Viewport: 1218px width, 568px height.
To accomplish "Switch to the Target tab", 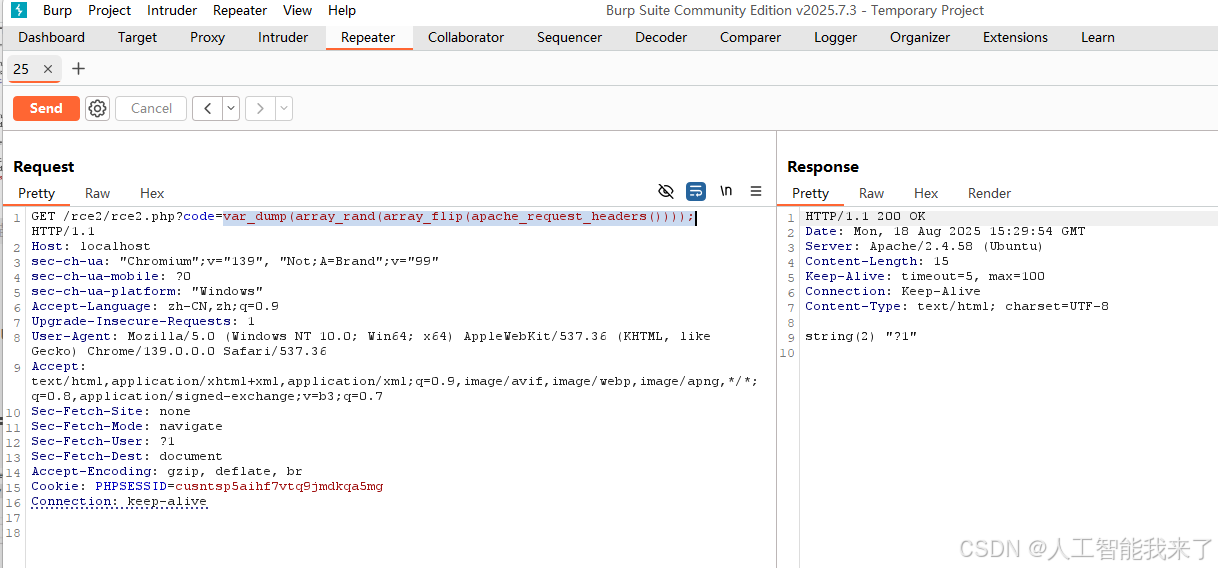I will tap(137, 37).
